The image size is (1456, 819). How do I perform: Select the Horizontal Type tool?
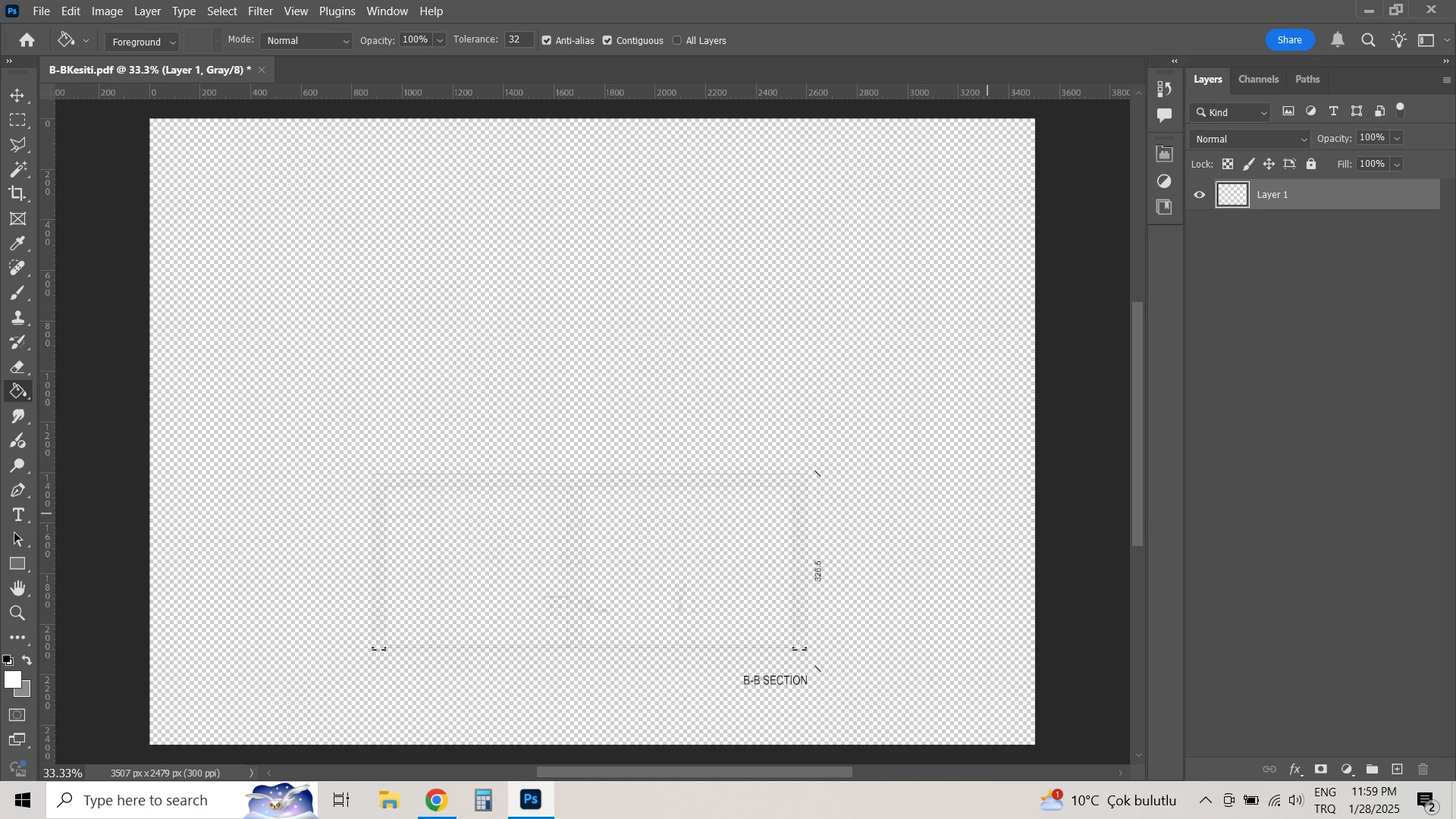point(17,516)
